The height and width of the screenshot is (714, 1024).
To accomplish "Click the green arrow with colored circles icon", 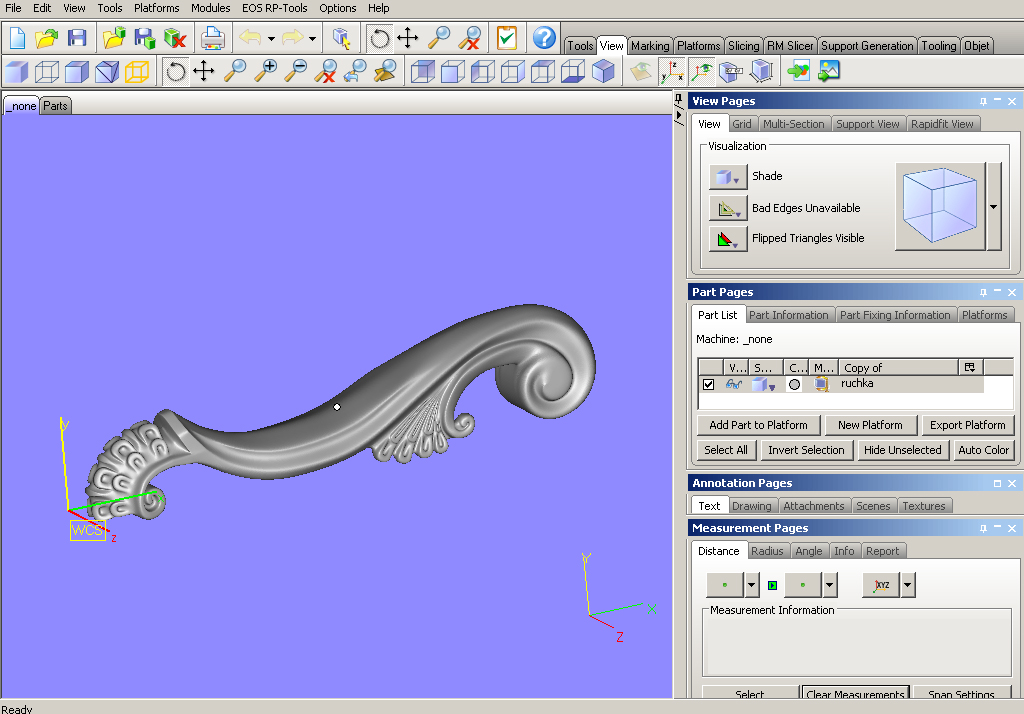I will (799, 71).
